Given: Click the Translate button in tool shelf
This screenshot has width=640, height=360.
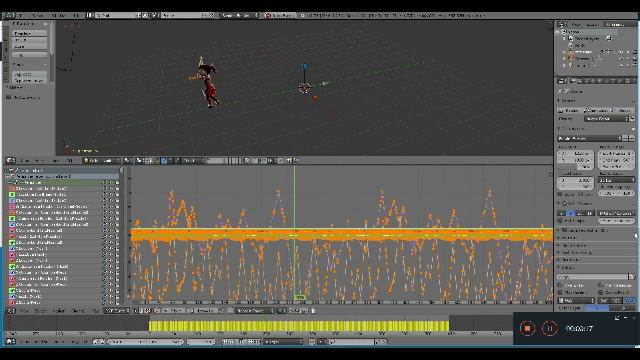Looking at the screenshot, I should coord(29,33).
